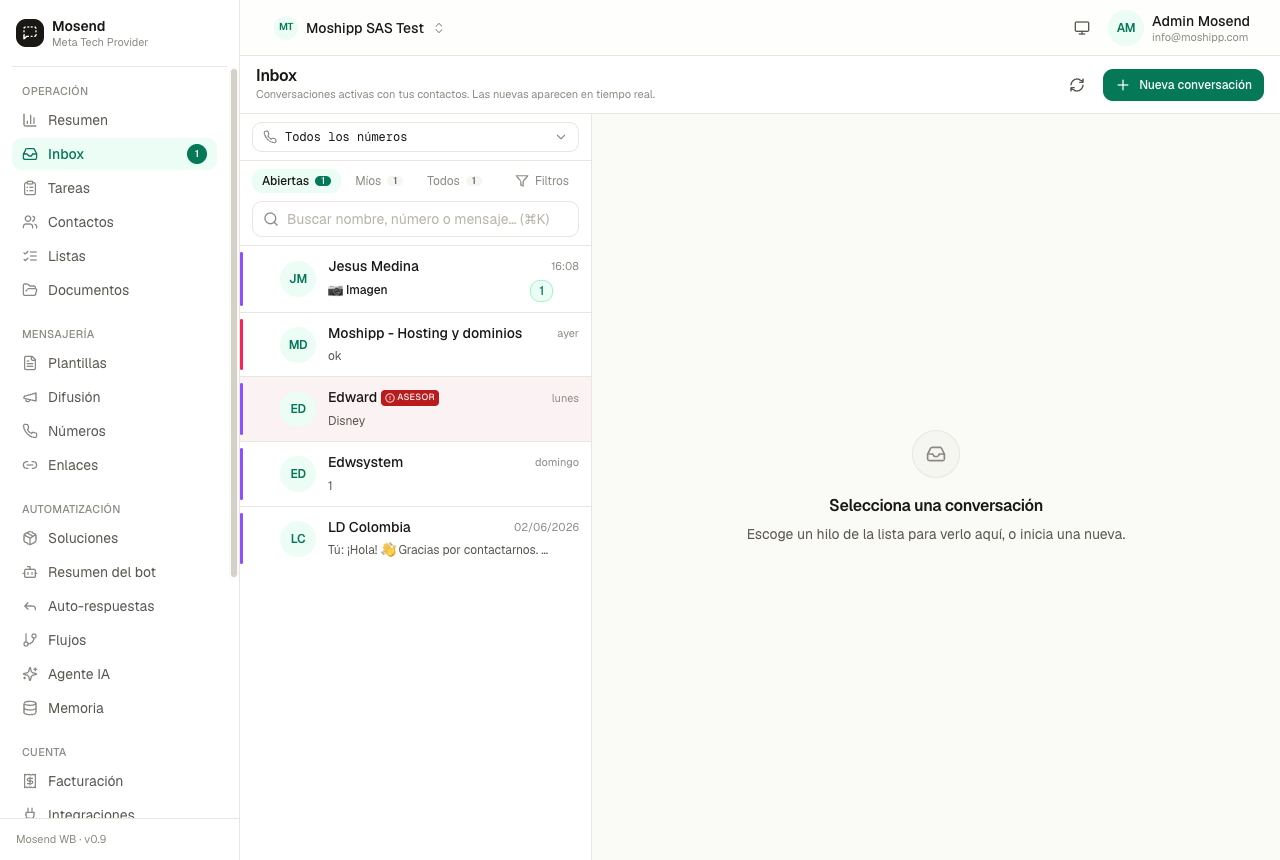
Task: Open Resumen bar chart icon
Action: click(30, 120)
